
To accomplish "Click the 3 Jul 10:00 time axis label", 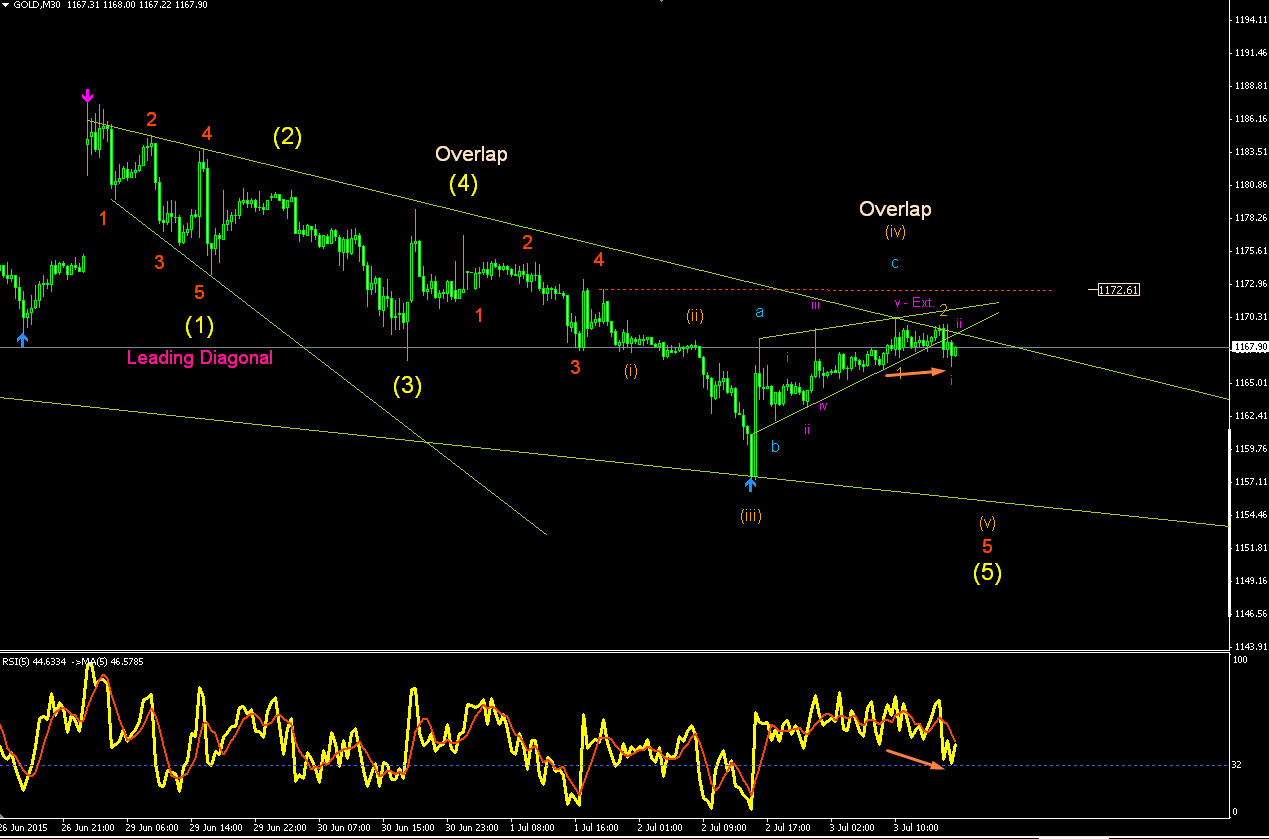I will [917, 828].
